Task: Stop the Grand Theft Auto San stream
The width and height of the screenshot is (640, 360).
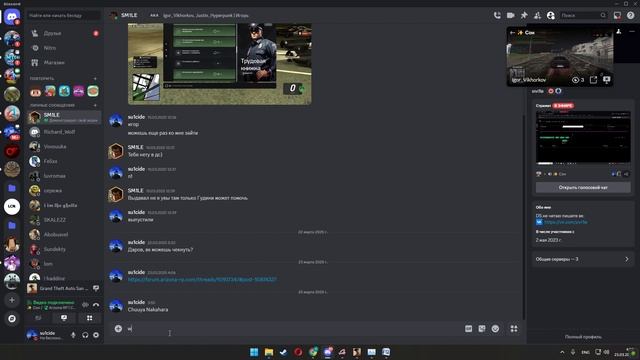Action: point(96,288)
